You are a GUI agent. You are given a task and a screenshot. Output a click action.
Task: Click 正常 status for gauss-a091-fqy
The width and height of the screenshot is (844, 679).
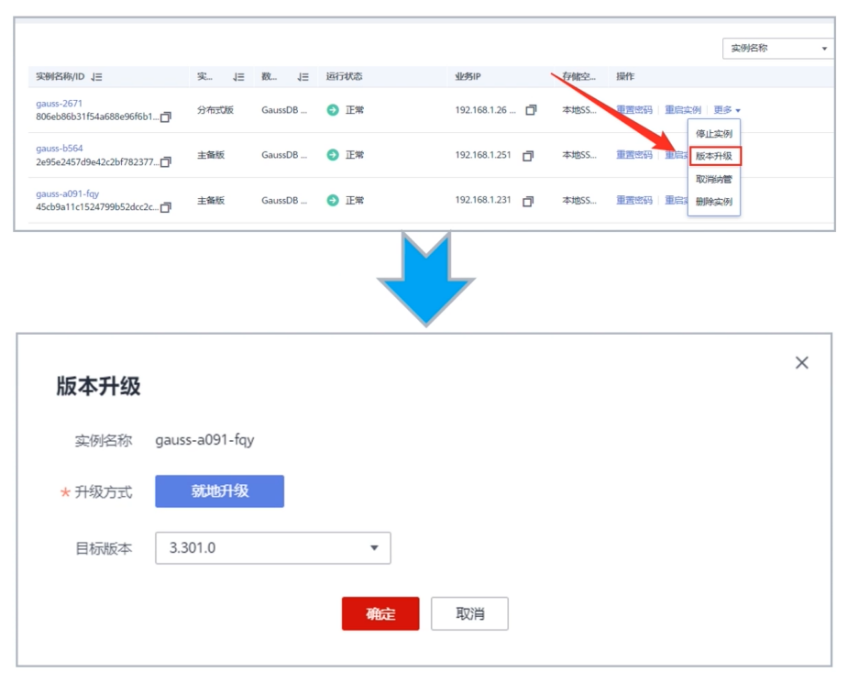click(354, 200)
